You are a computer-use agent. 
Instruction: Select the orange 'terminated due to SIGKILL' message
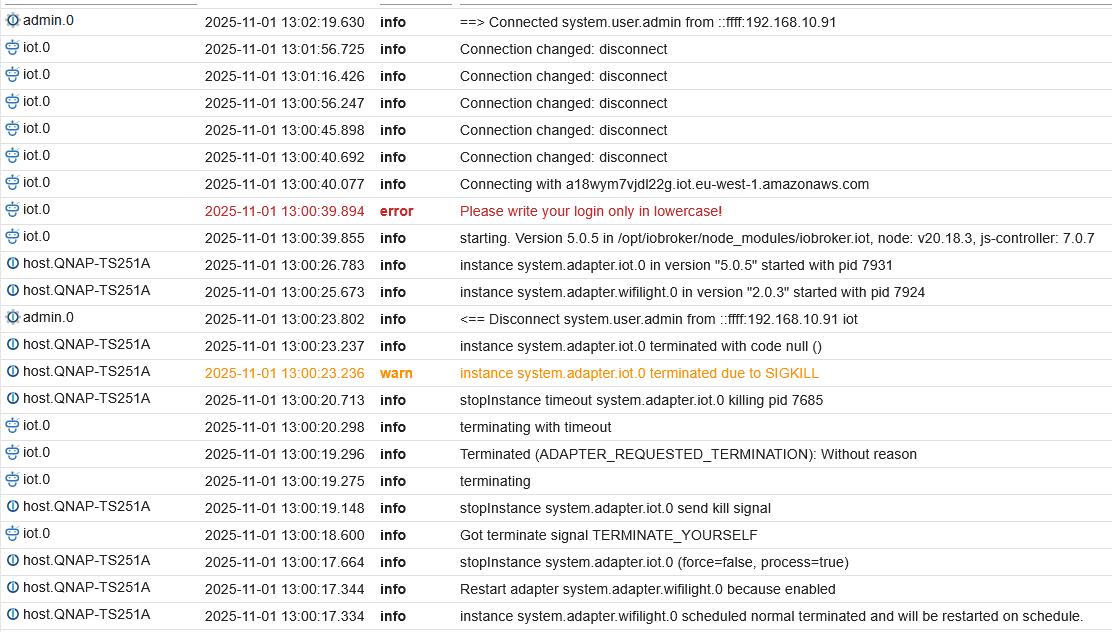(x=639, y=373)
